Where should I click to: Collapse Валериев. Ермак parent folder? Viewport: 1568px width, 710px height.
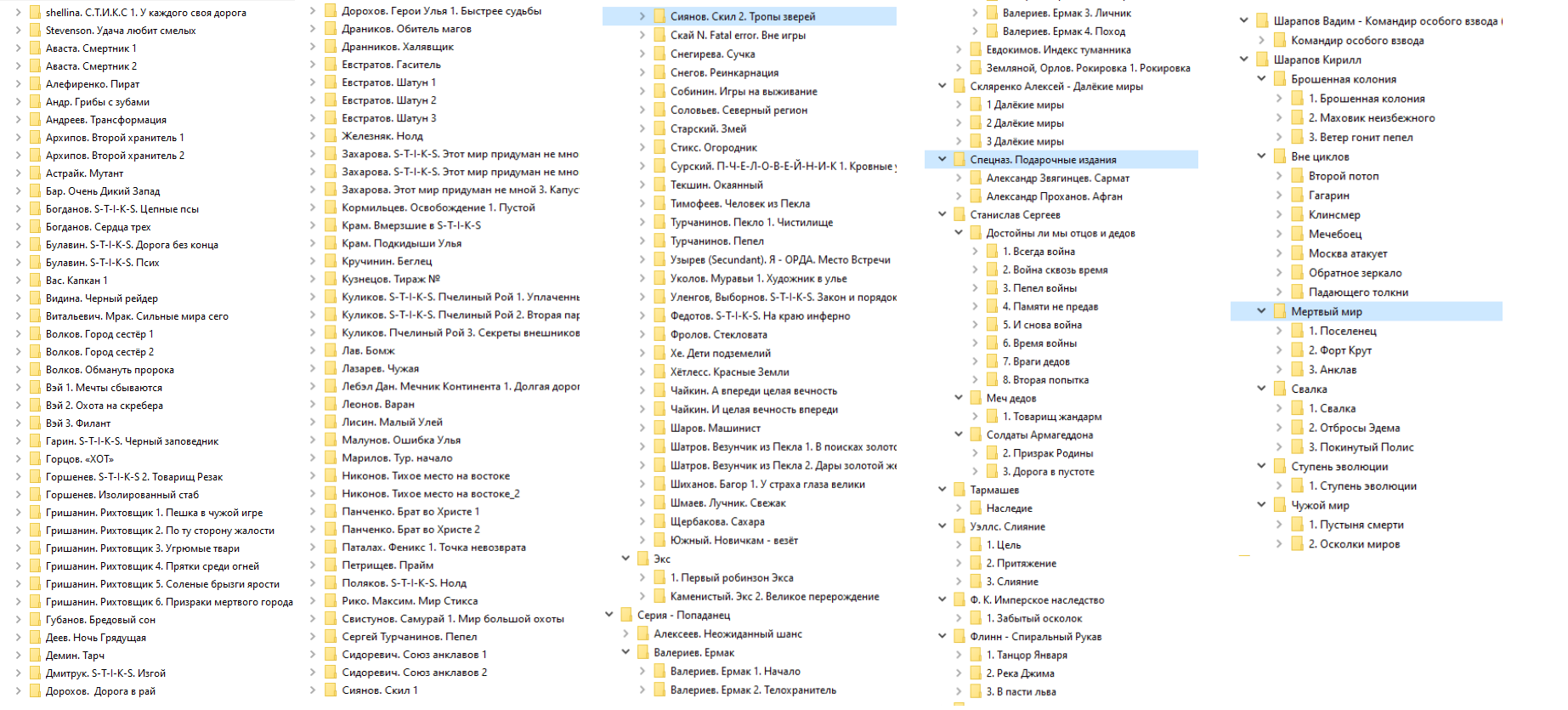(x=626, y=652)
